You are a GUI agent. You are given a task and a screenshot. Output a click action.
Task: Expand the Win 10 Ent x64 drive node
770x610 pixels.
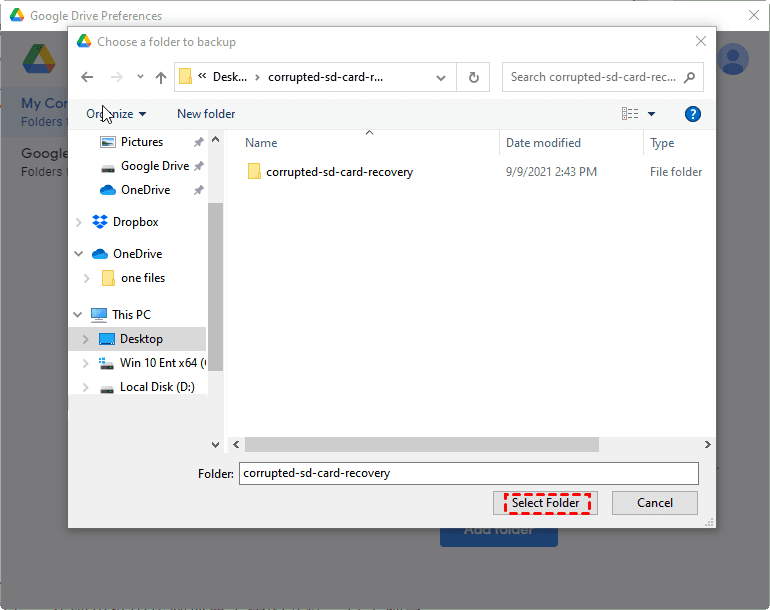(85, 363)
